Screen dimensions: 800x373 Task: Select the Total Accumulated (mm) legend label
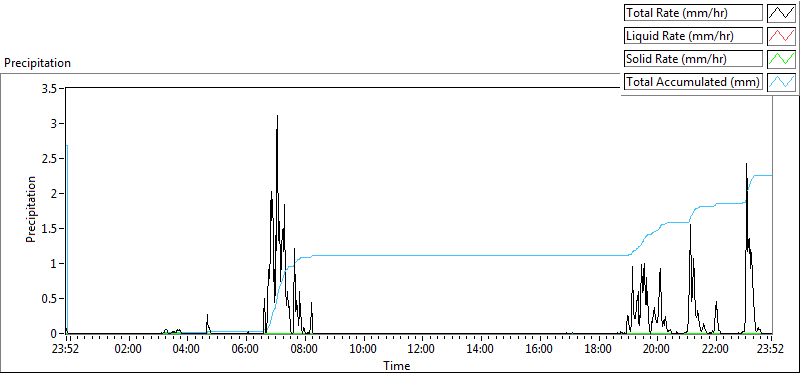tap(694, 82)
